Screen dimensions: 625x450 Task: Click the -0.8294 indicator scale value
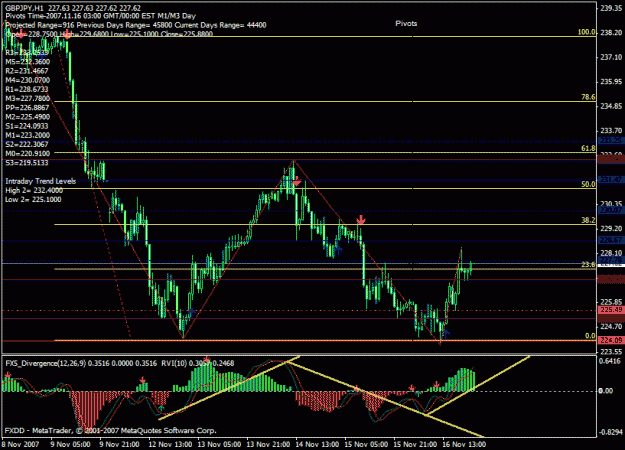(x=611, y=432)
